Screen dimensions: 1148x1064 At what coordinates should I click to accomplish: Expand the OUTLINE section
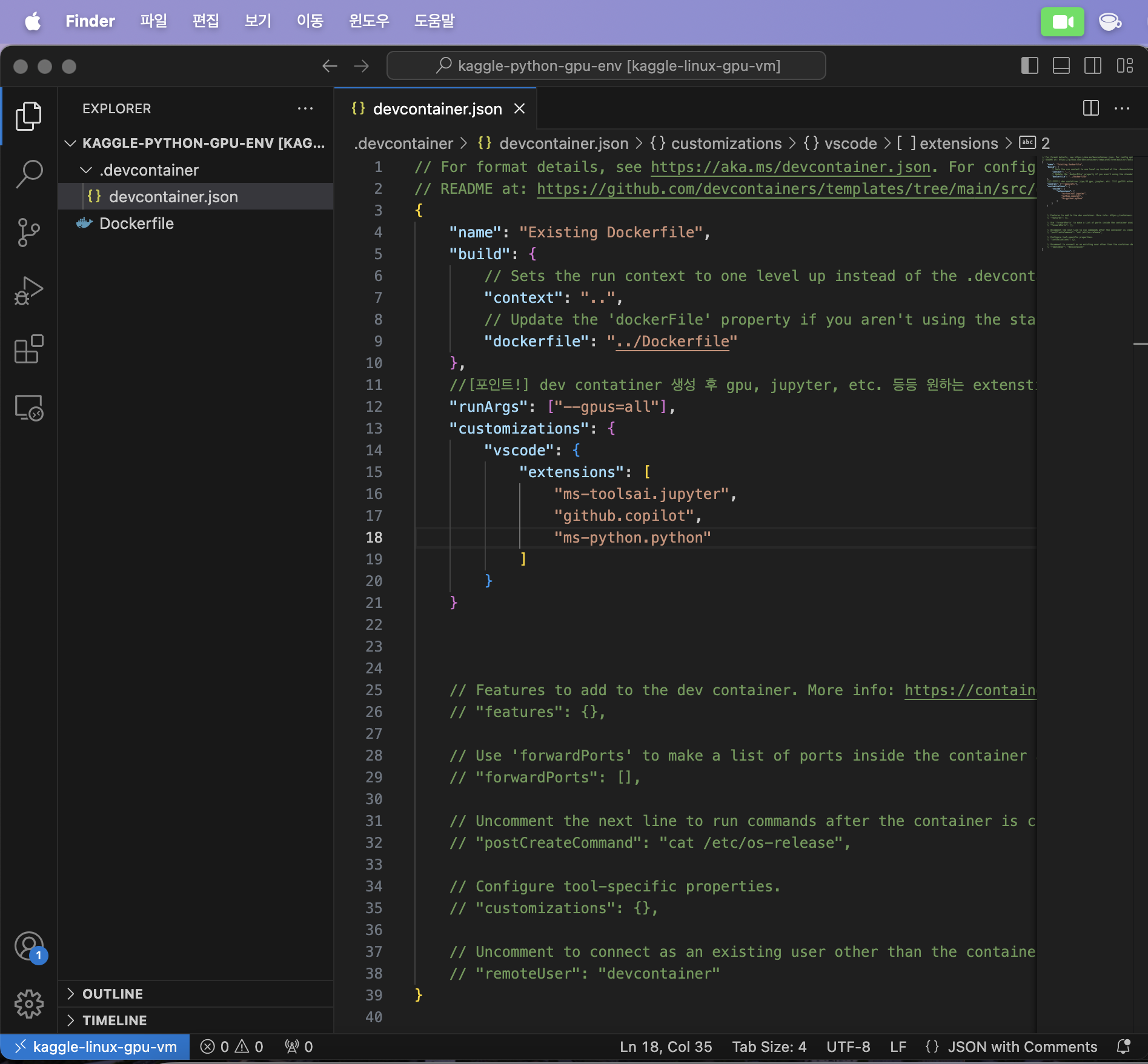pos(195,994)
